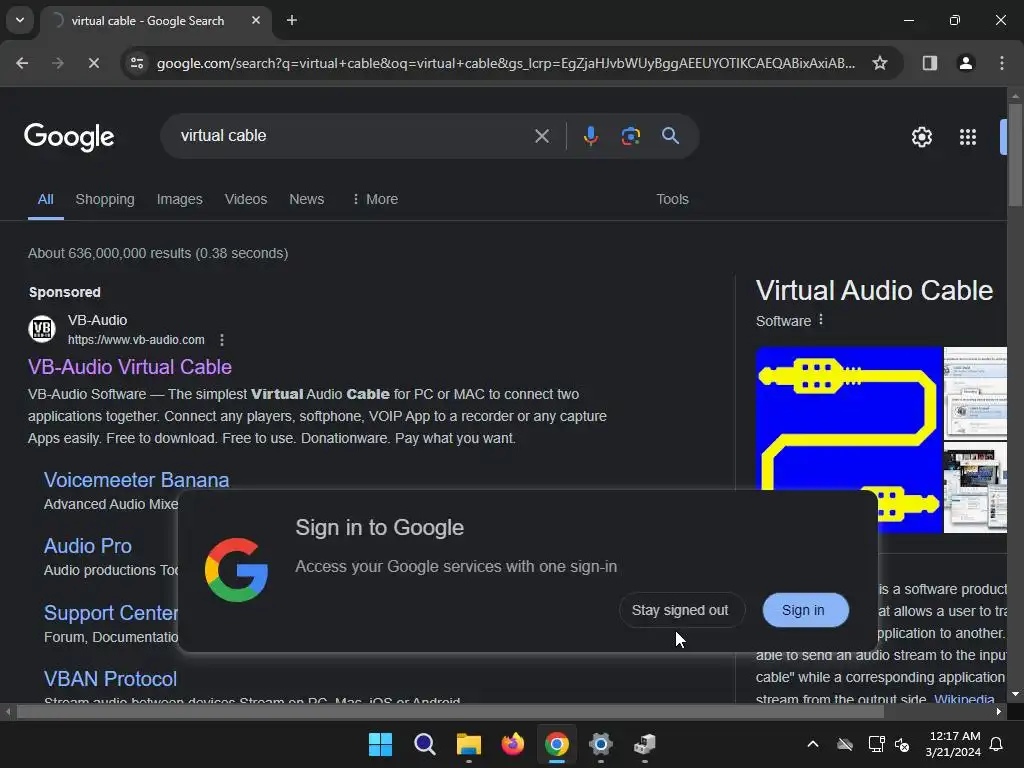1024x768 pixels.
Task: Close the virtual cable Google Search tab
Action: tap(256, 20)
